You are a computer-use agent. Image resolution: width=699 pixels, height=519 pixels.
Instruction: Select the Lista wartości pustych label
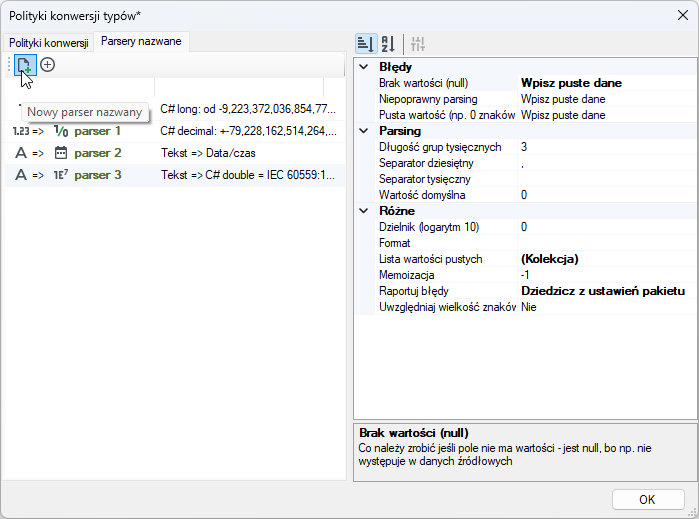431,259
